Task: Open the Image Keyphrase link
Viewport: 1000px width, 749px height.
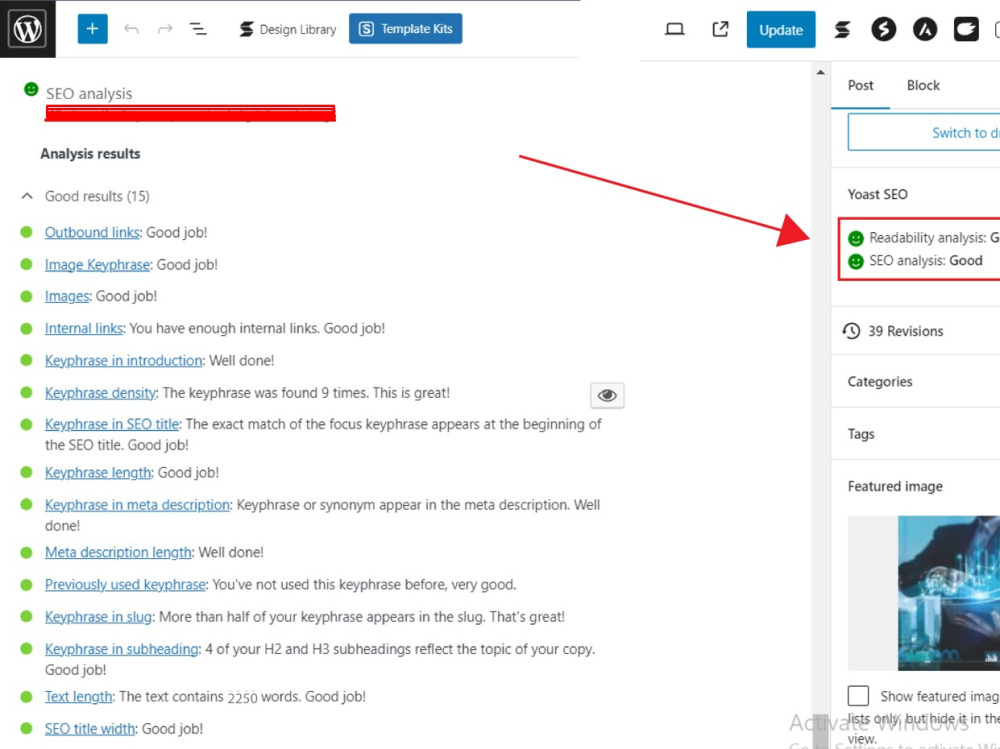Action: 97,265
